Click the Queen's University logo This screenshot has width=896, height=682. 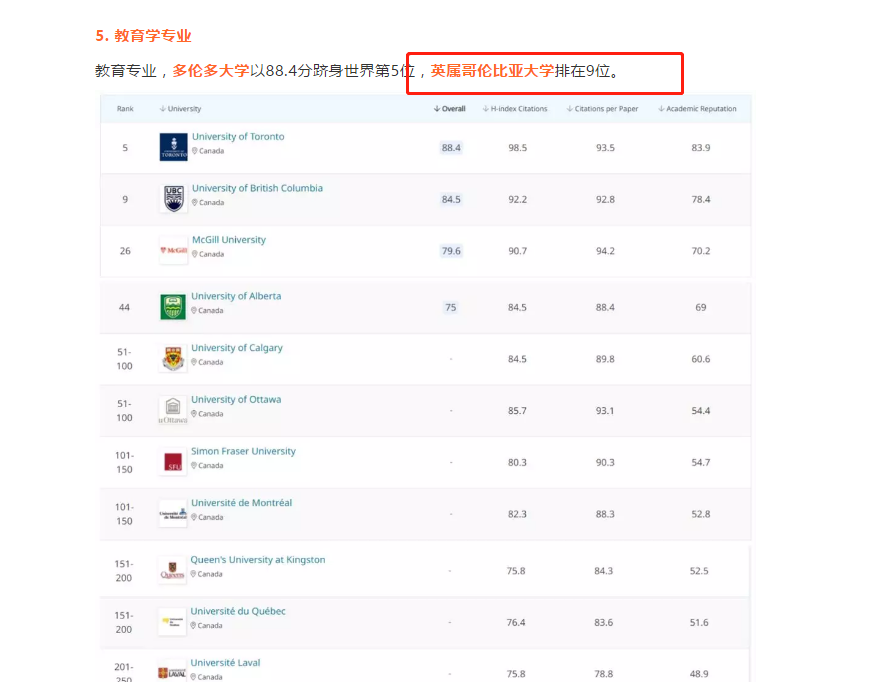click(173, 570)
